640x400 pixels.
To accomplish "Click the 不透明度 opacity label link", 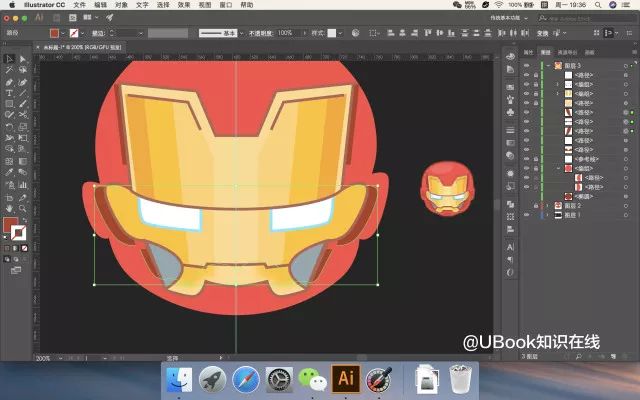I will 260,33.
